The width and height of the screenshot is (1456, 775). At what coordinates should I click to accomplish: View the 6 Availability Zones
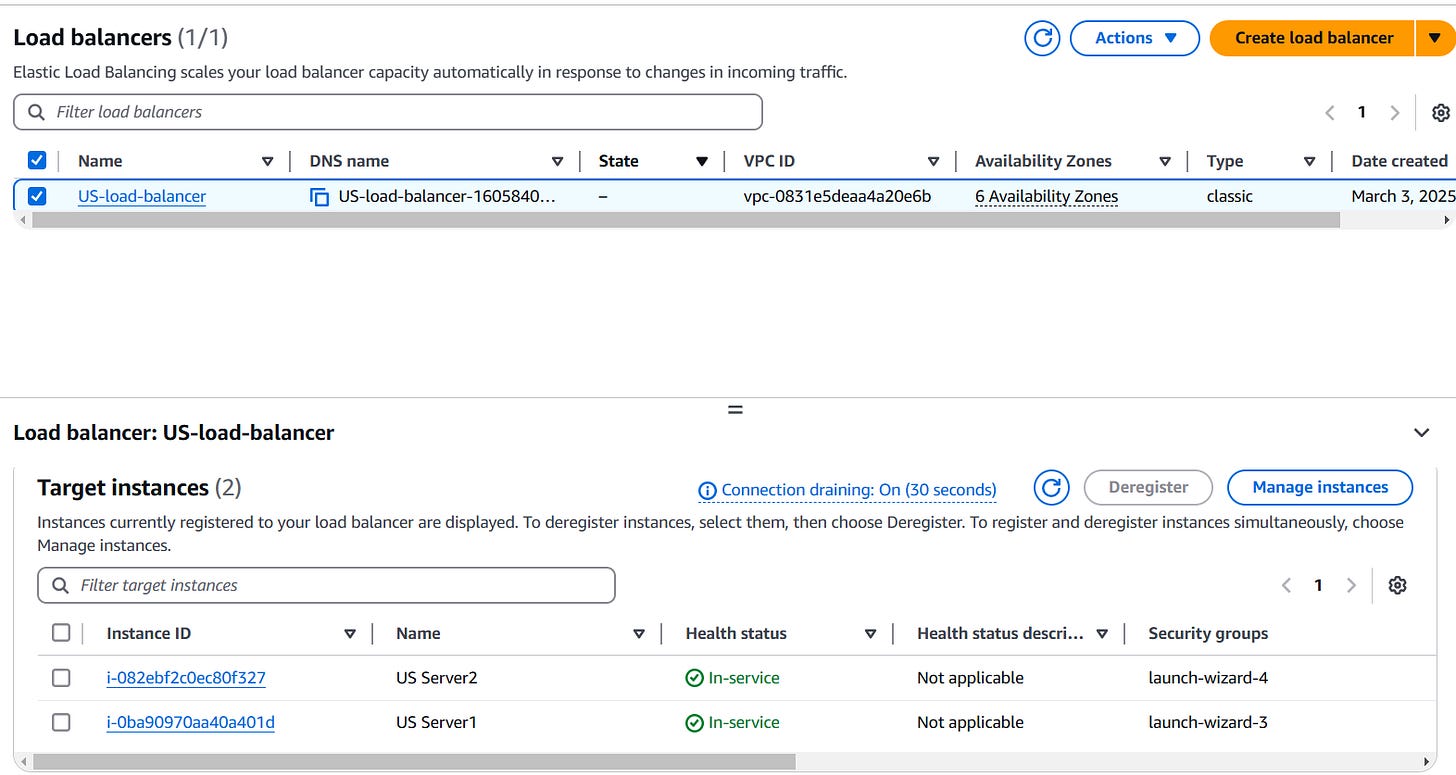[1046, 196]
